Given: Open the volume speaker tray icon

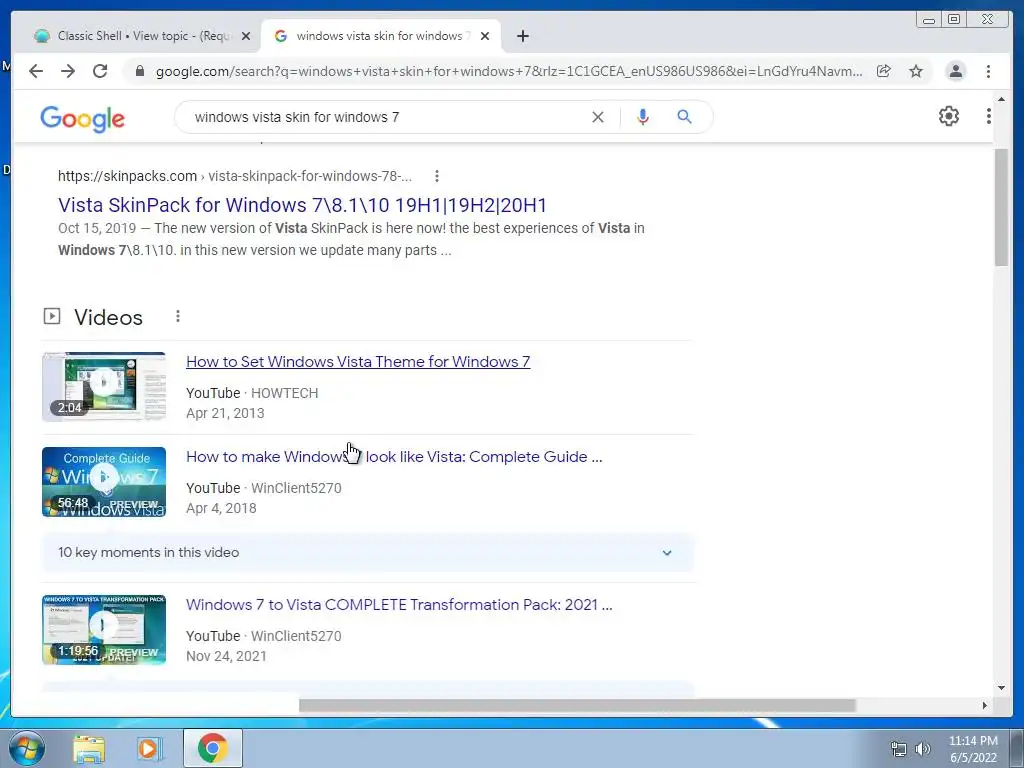Looking at the screenshot, I should click(x=923, y=749).
